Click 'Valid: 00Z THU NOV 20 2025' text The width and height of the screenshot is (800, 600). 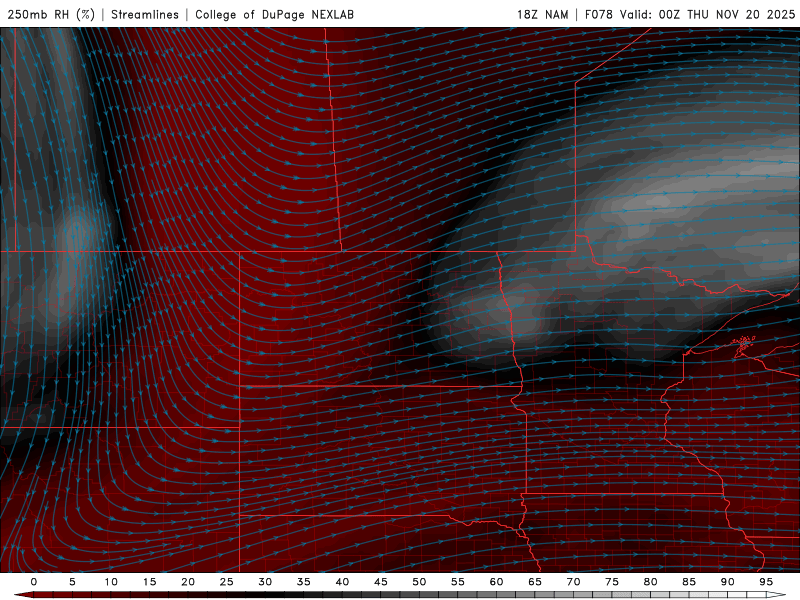707,14
